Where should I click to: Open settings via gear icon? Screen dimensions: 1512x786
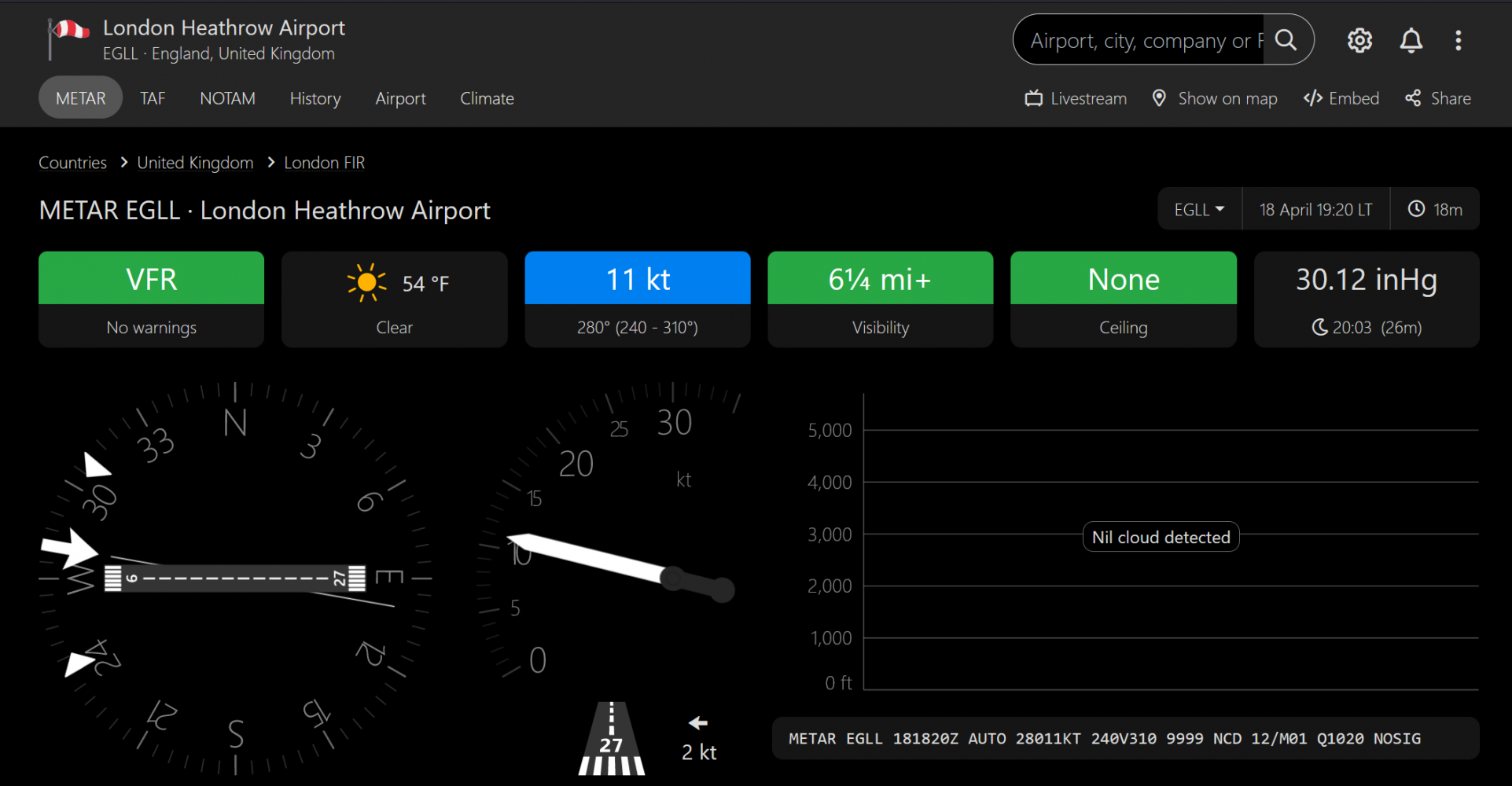pos(1359,40)
